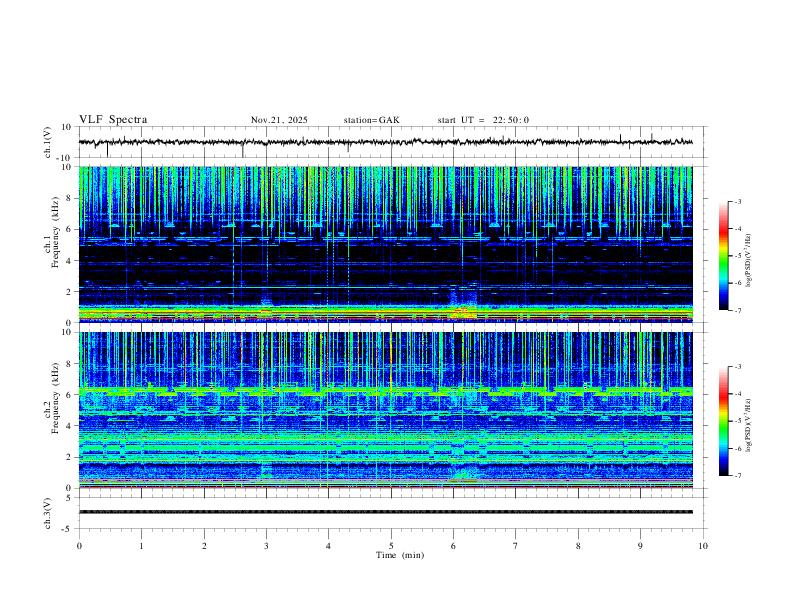Click the "-4" tick on ch.2 color bar

(x=737, y=394)
